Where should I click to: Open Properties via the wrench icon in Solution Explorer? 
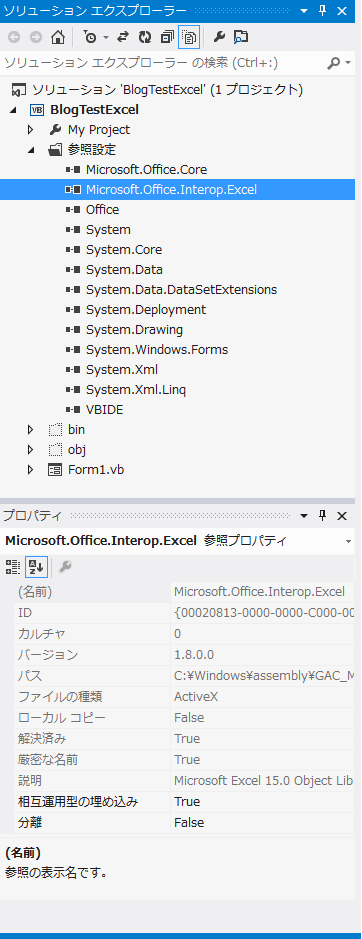click(x=219, y=37)
